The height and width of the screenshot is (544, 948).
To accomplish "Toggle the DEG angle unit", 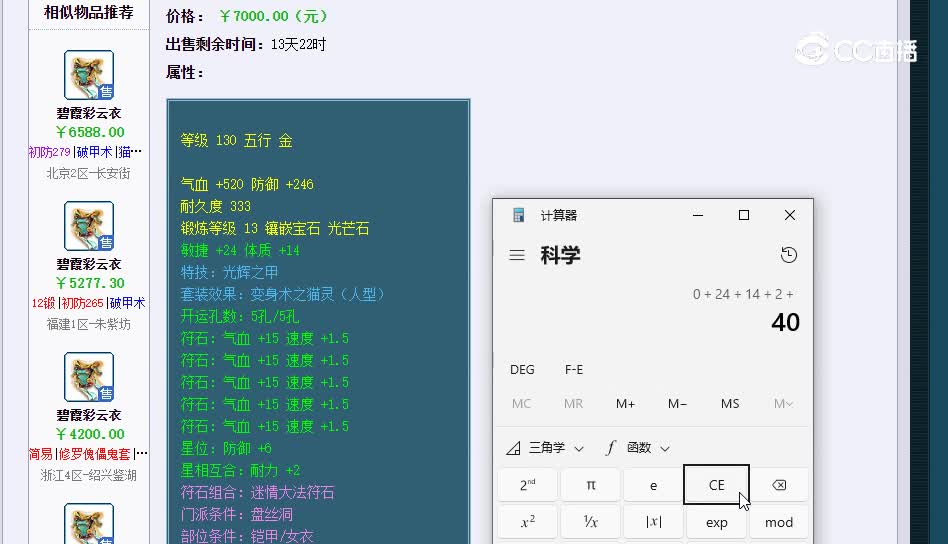I will tap(522, 369).
